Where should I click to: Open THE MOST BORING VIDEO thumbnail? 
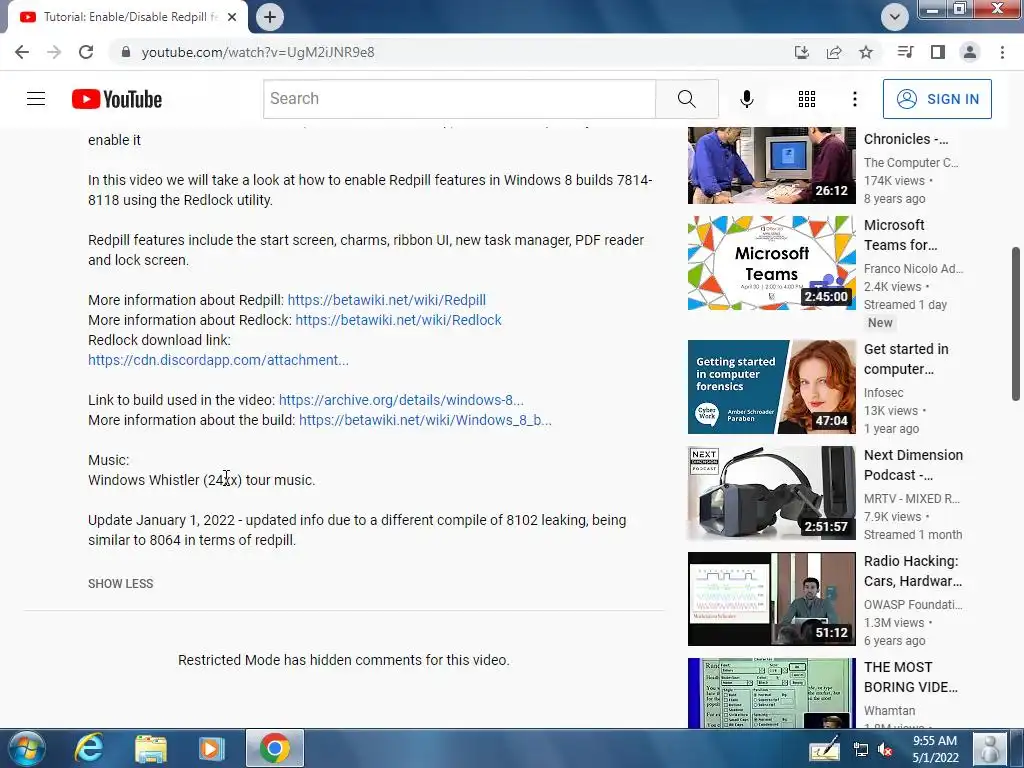[771, 693]
